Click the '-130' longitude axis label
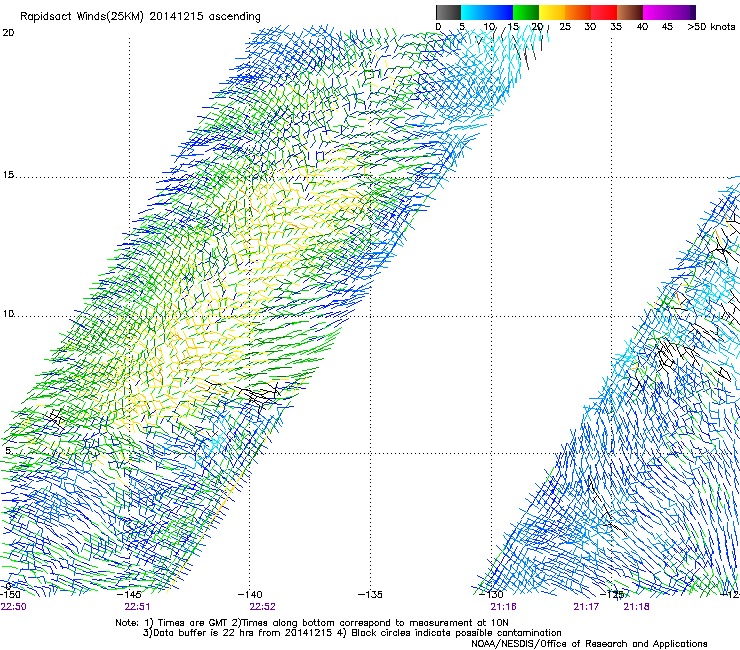 tap(491, 595)
